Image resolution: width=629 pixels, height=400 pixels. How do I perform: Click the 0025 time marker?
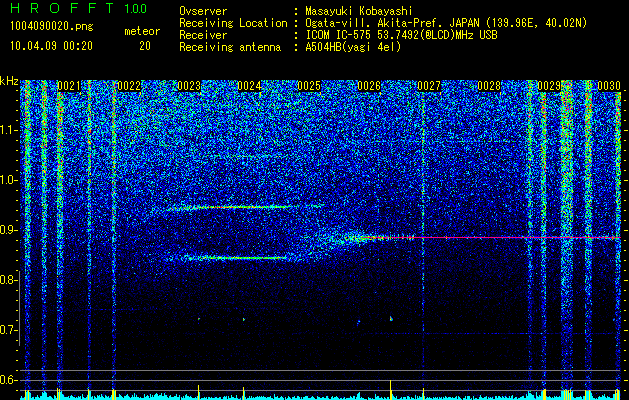[309, 86]
